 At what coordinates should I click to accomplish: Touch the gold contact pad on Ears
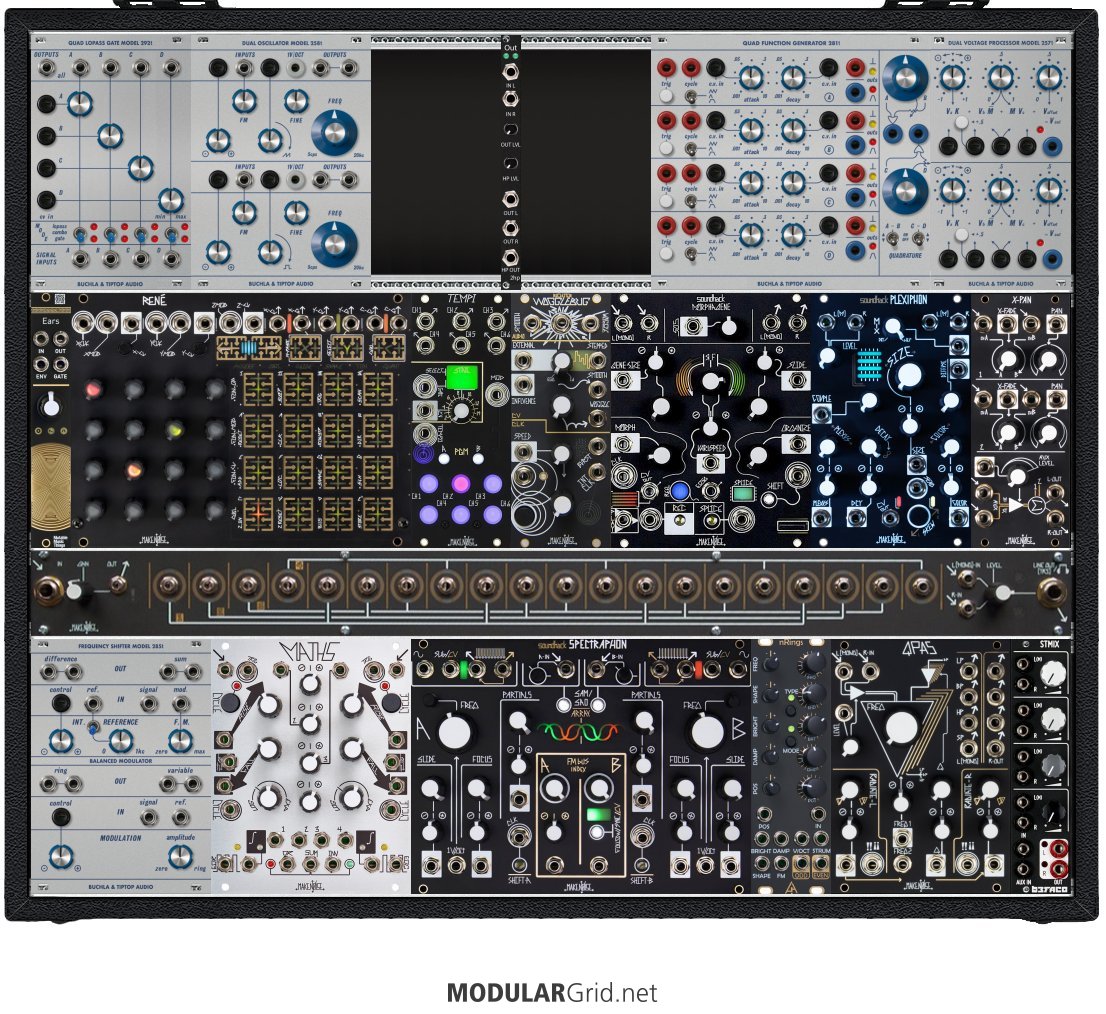point(51,485)
